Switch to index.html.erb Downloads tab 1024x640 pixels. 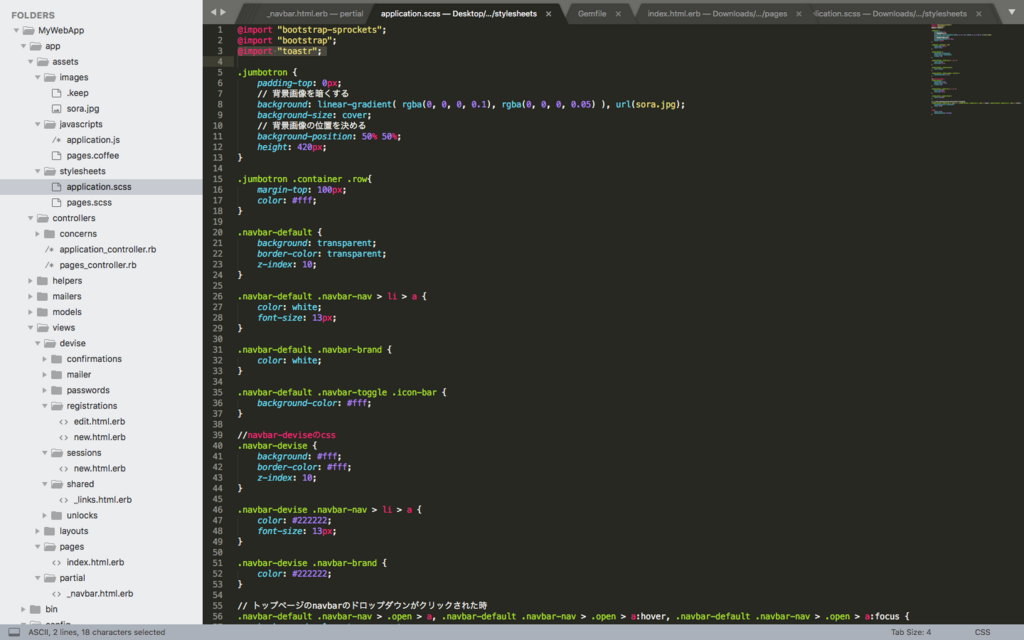pyautogui.click(x=717, y=14)
